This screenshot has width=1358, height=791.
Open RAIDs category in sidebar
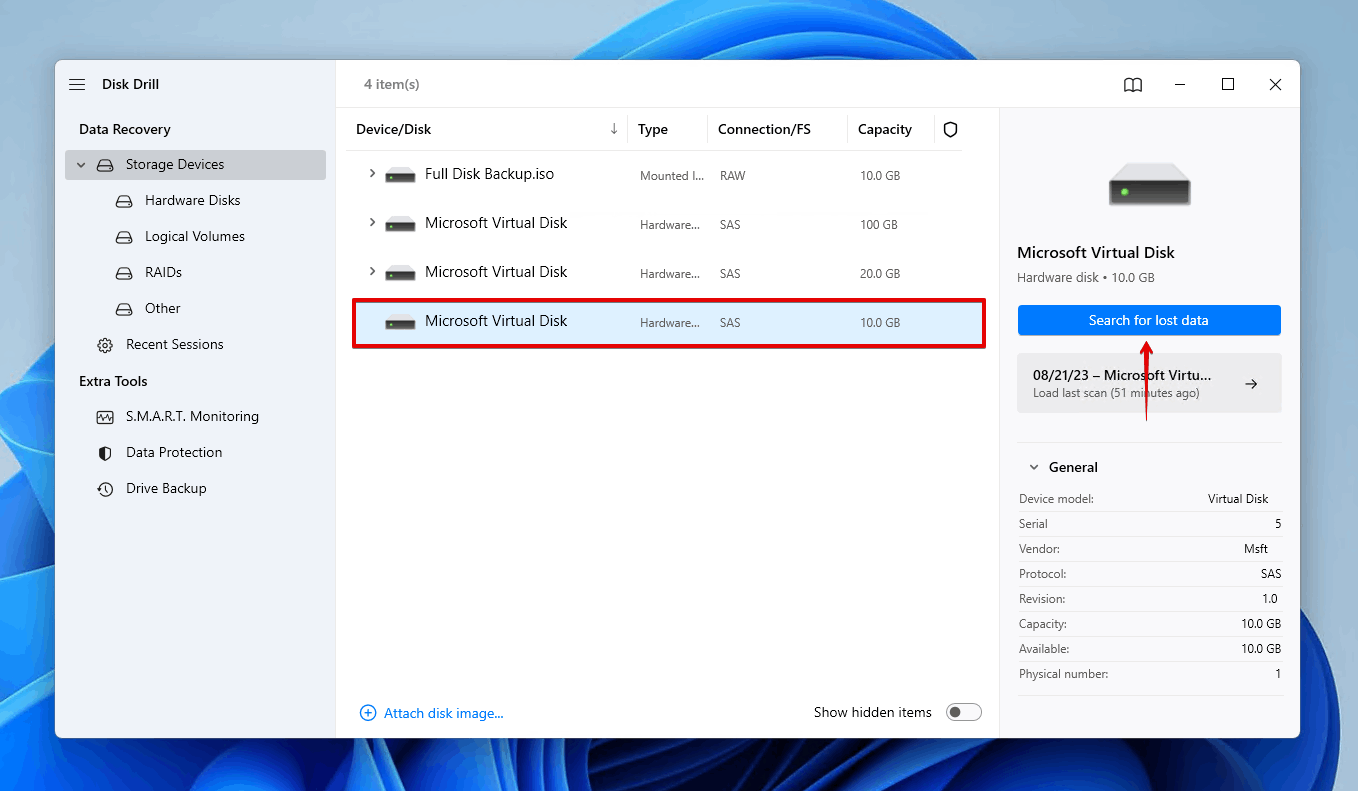[x=163, y=272]
